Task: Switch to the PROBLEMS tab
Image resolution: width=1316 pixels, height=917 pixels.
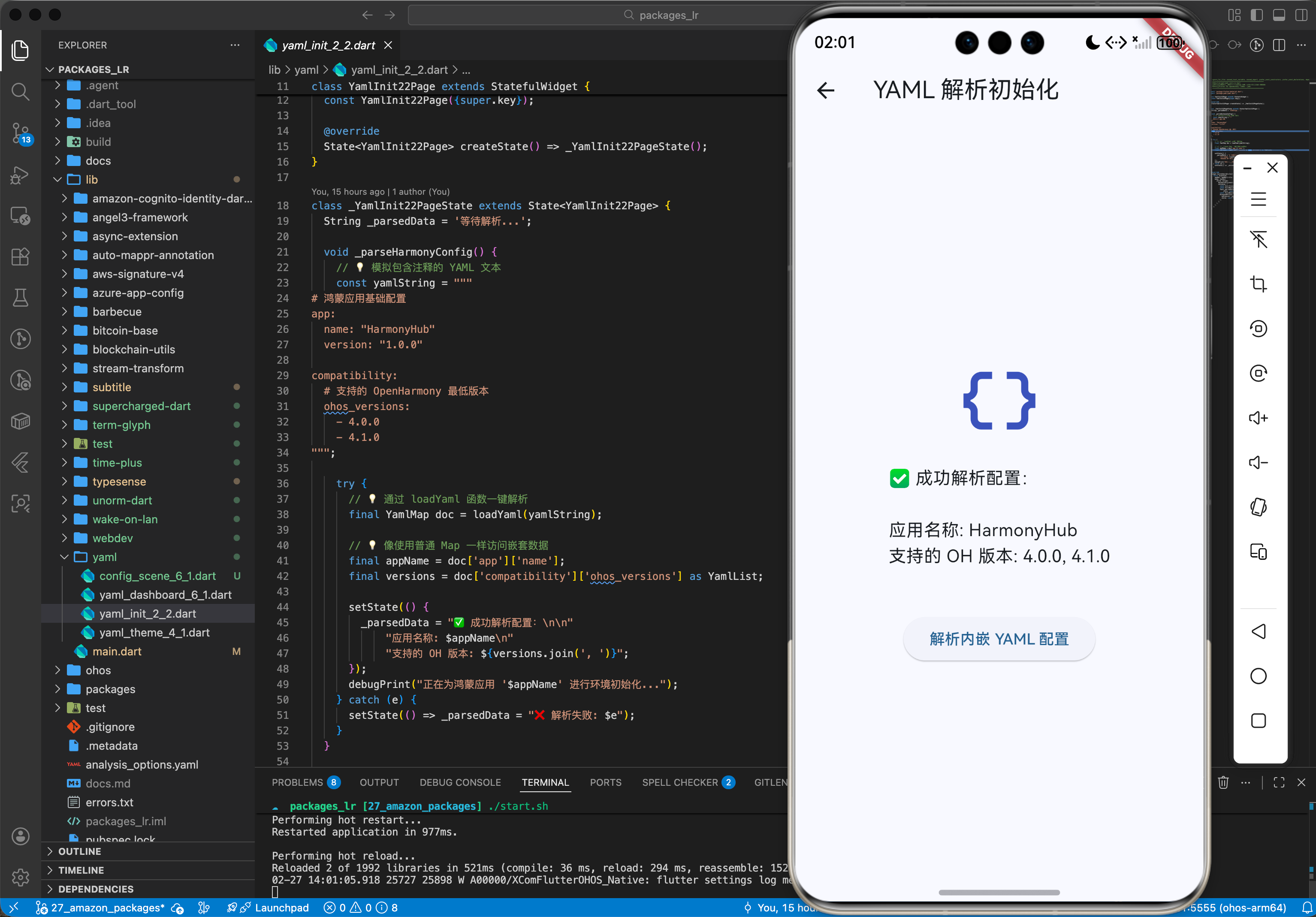Action: point(297,782)
